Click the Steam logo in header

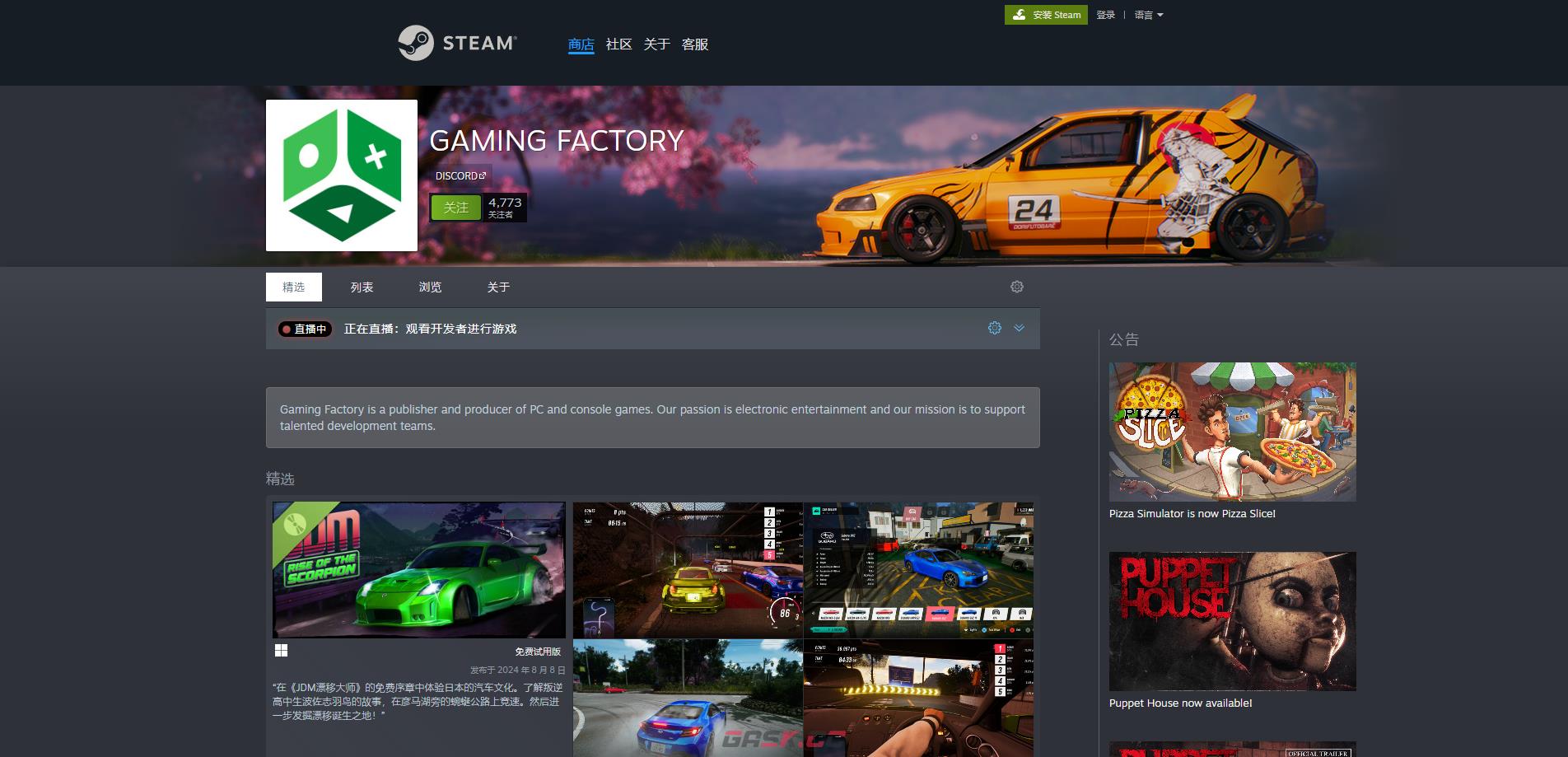click(x=458, y=43)
